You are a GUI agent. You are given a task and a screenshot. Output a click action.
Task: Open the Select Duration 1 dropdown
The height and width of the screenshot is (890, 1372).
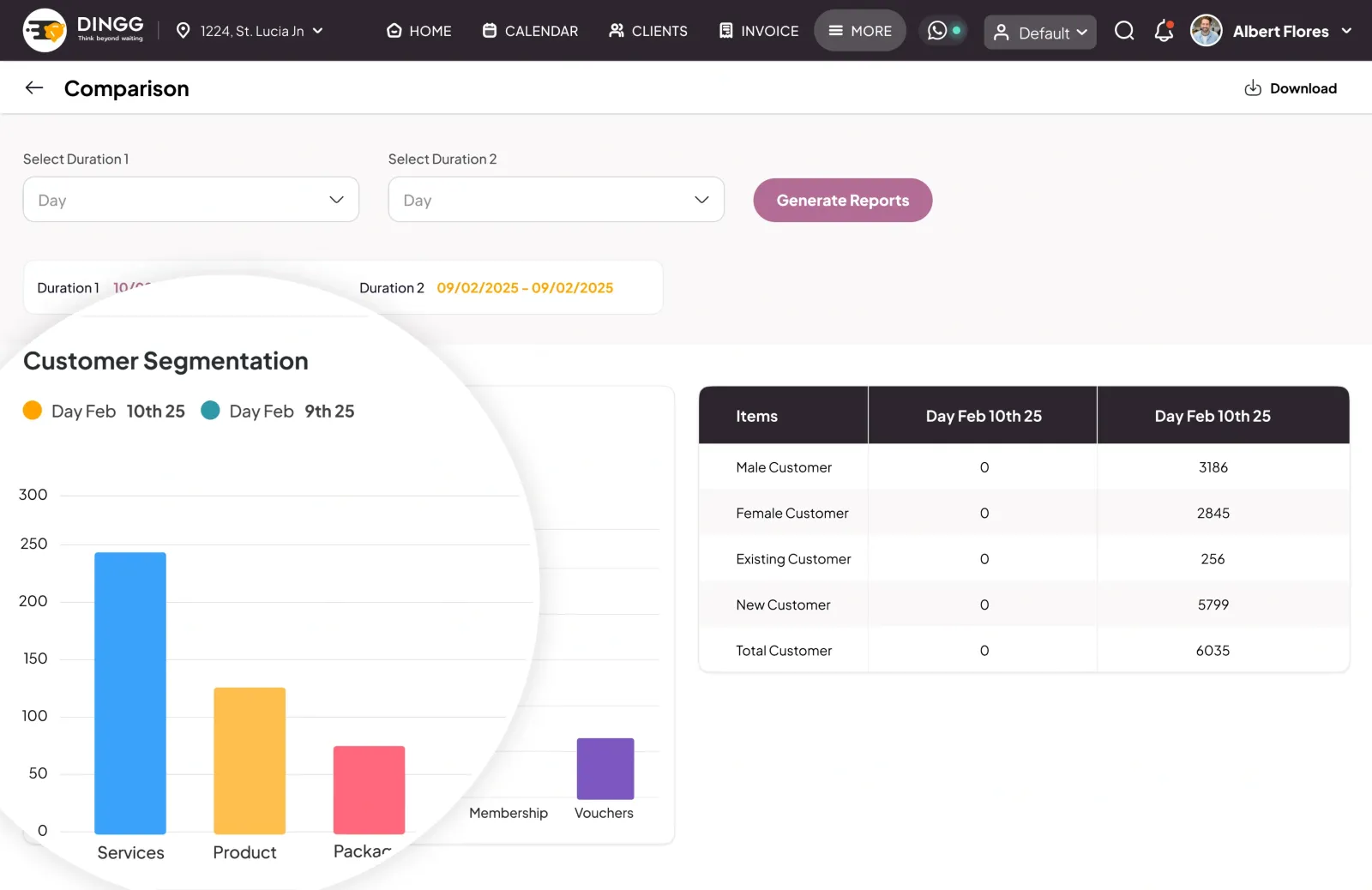[191, 199]
